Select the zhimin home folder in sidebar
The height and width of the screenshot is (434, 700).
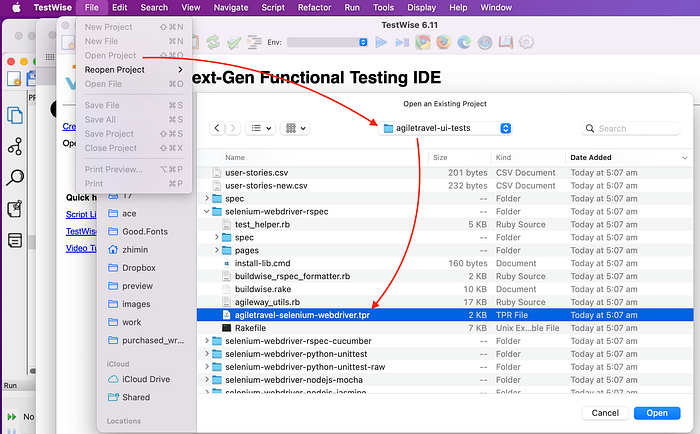pos(135,250)
